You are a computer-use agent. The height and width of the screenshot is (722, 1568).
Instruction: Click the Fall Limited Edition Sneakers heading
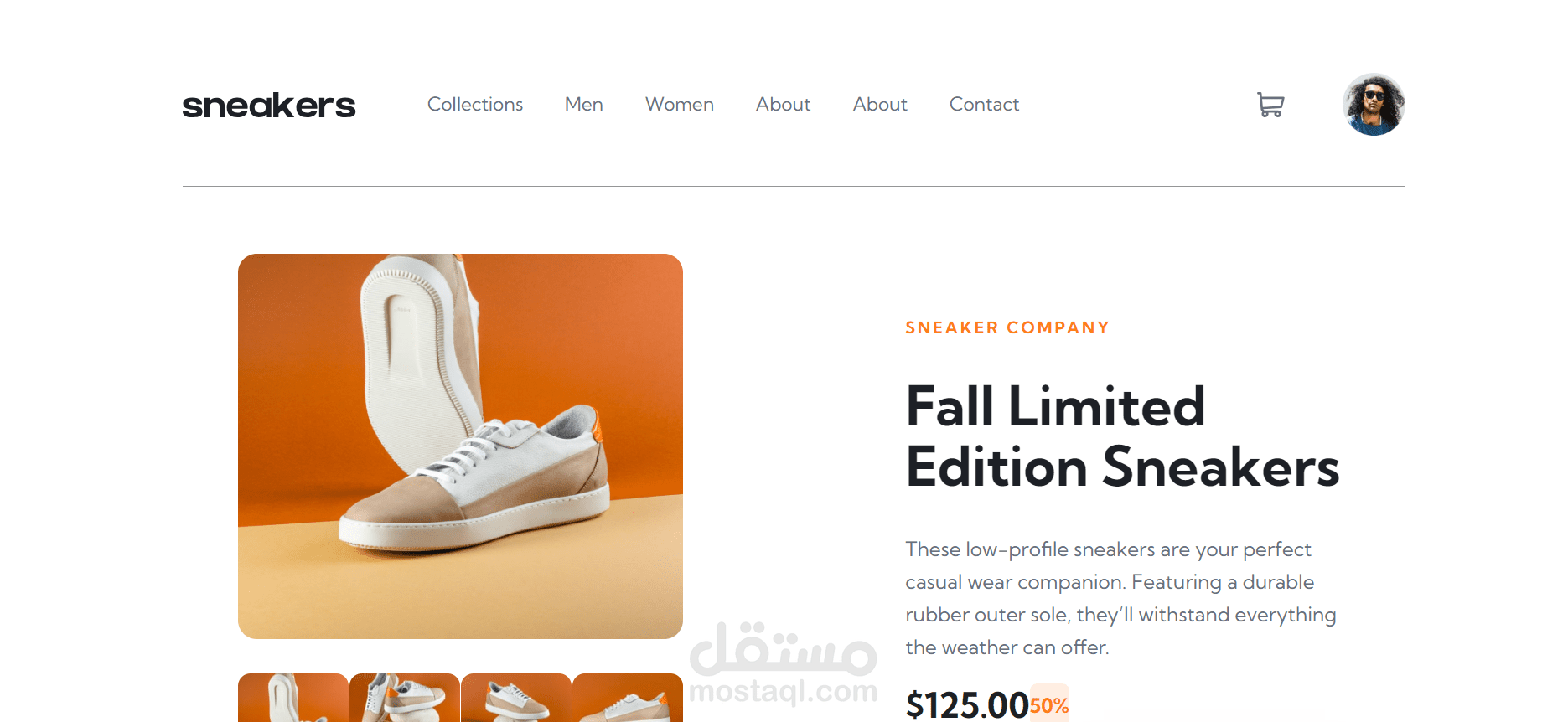tap(1122, 436)
